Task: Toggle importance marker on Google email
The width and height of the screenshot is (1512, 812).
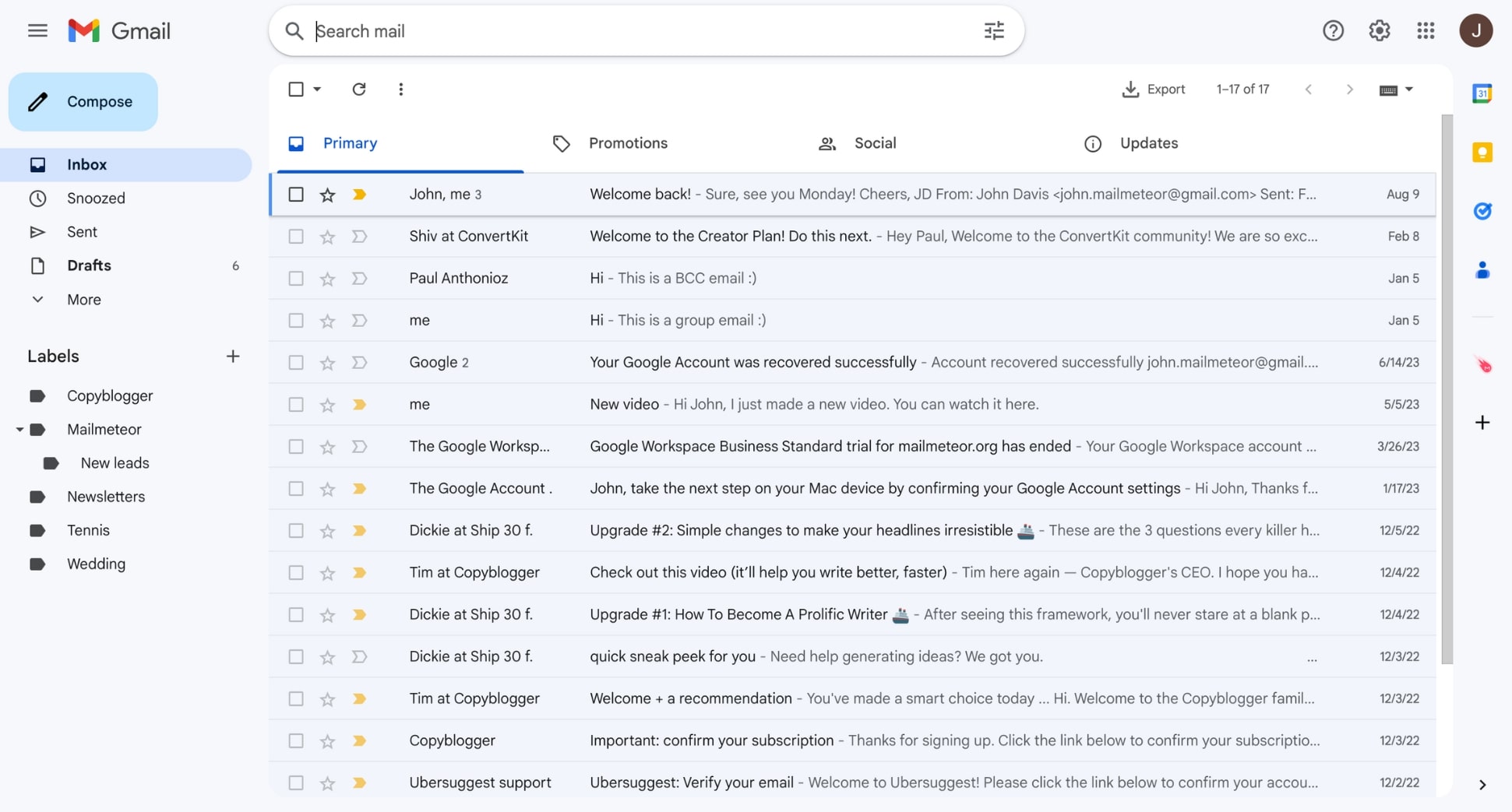Action: pyautogui.click(x=359, y=363)
